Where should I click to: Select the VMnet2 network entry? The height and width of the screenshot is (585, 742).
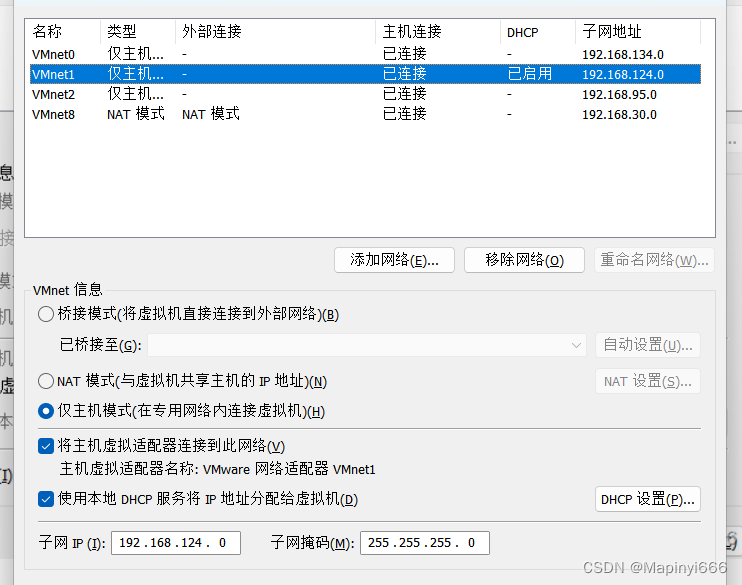(365, 94)
